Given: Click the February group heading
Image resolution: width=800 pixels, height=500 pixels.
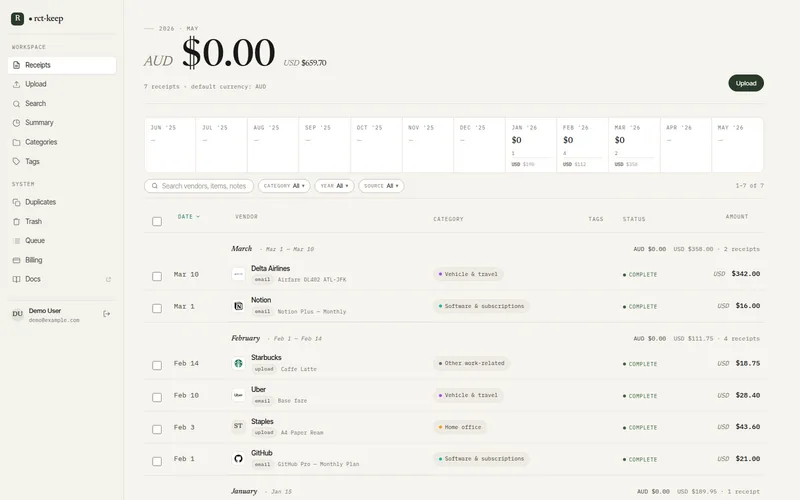Looking at the screenshot, I should 245,338.
